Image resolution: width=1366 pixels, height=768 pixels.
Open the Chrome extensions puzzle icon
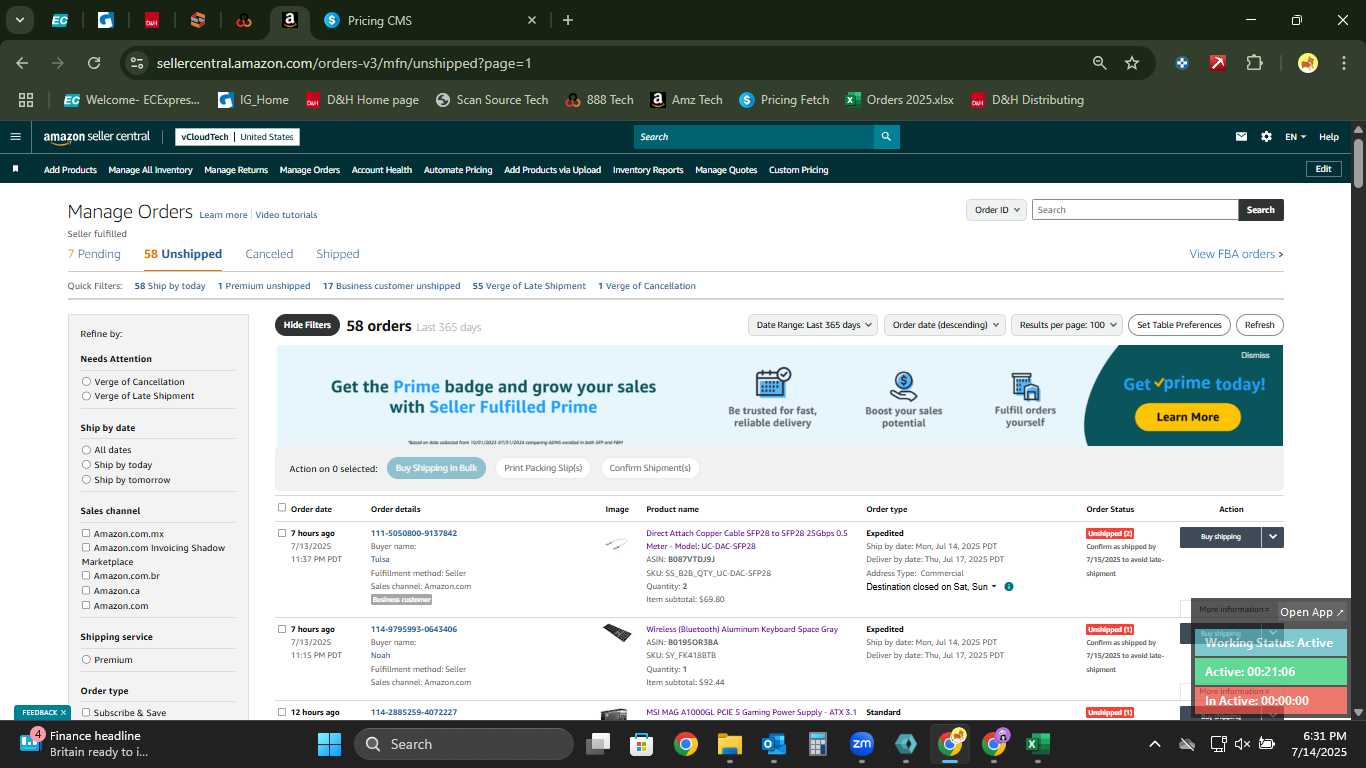click(x=1254, y=63)
